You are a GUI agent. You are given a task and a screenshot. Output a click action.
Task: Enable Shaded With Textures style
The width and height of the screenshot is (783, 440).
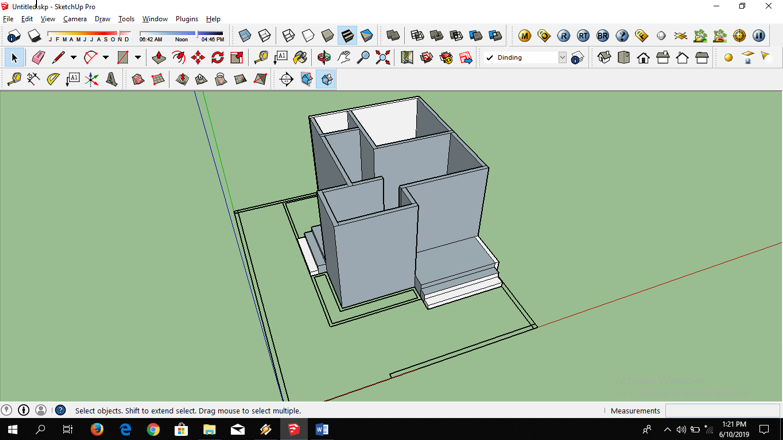pos(347,36)
